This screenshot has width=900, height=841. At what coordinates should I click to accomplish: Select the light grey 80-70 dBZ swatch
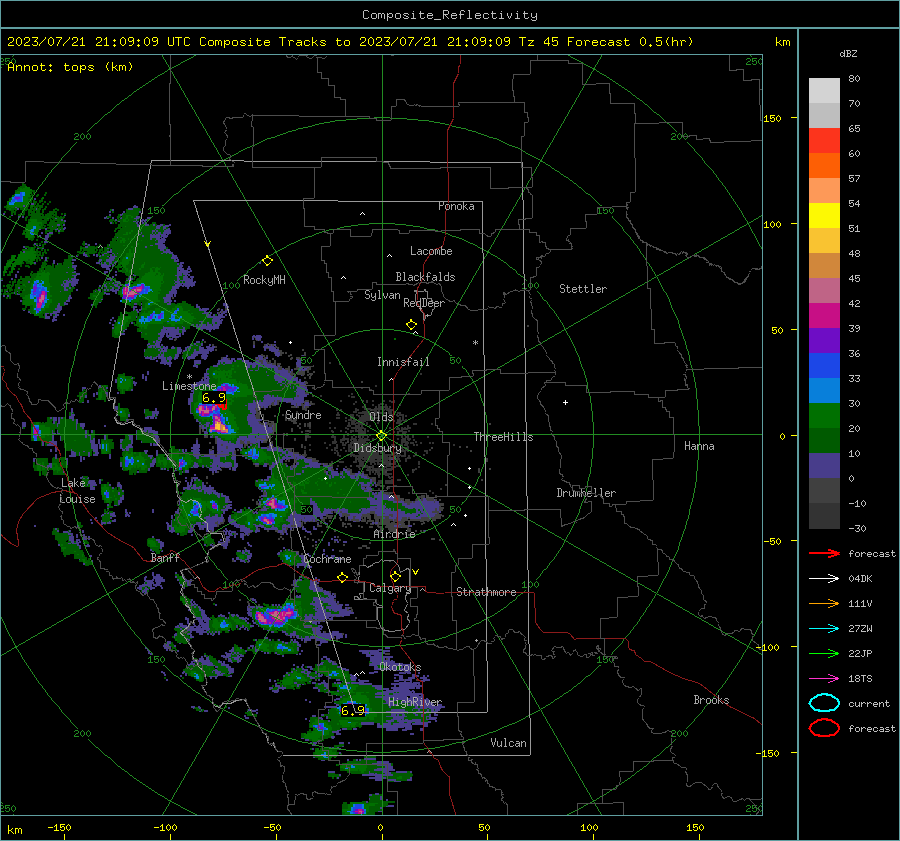click(824, 91)
